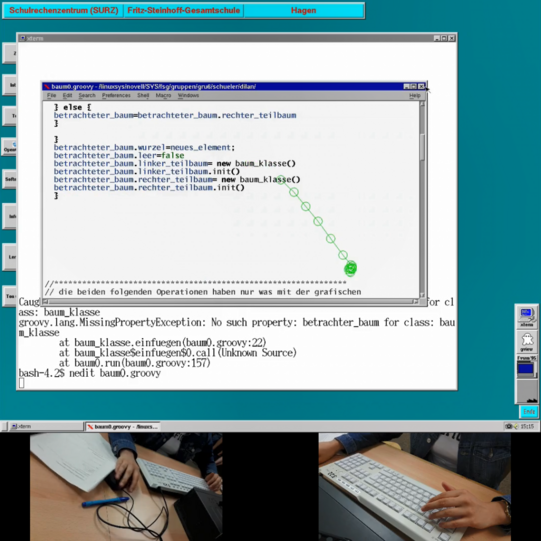Click the Ende button

point(529,411)
